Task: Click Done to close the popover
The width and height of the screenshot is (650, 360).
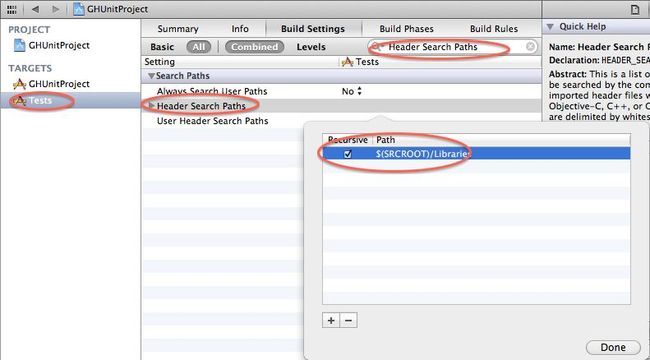Action: (613, 348)
